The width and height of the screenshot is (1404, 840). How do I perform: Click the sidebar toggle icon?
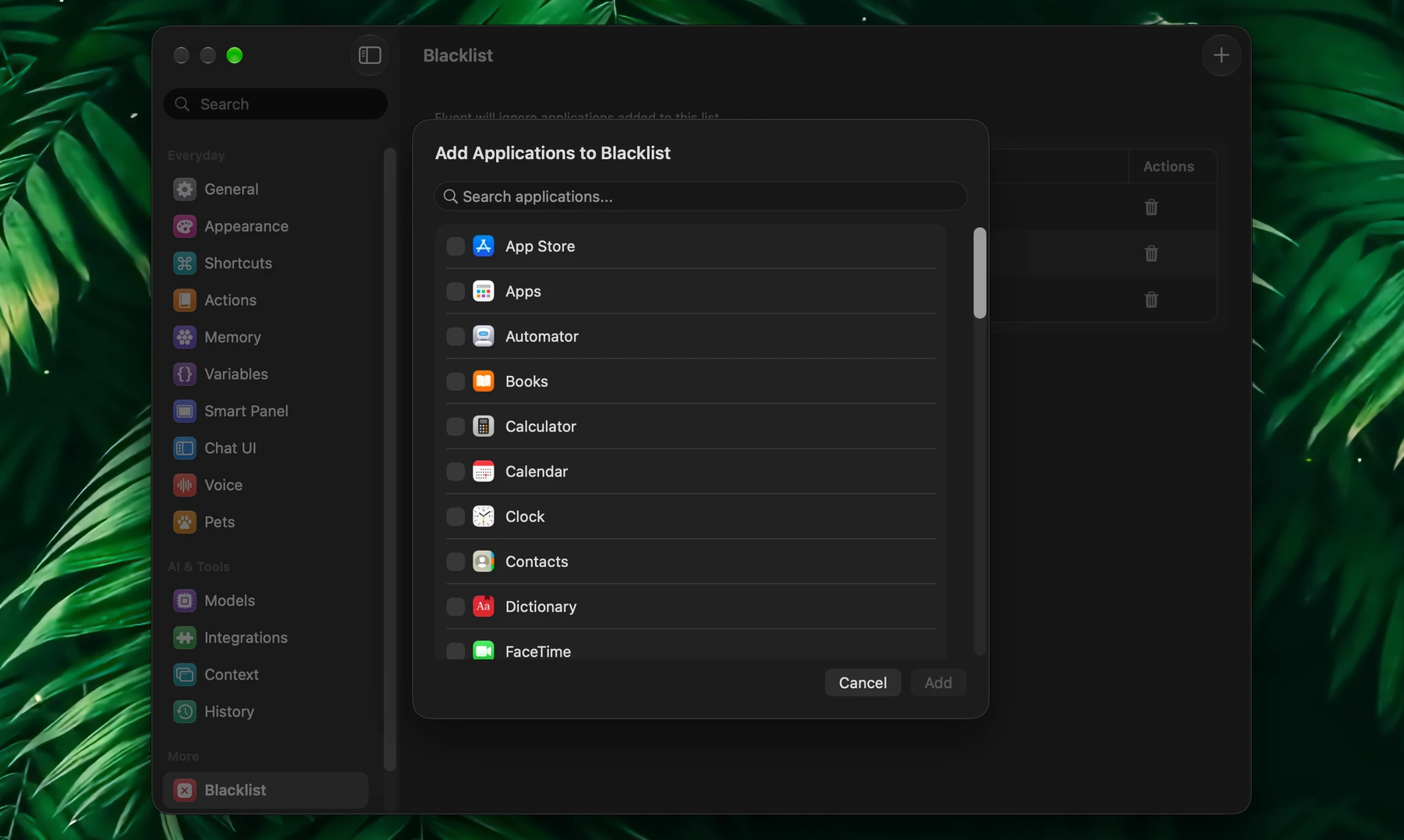coord(369,55)
